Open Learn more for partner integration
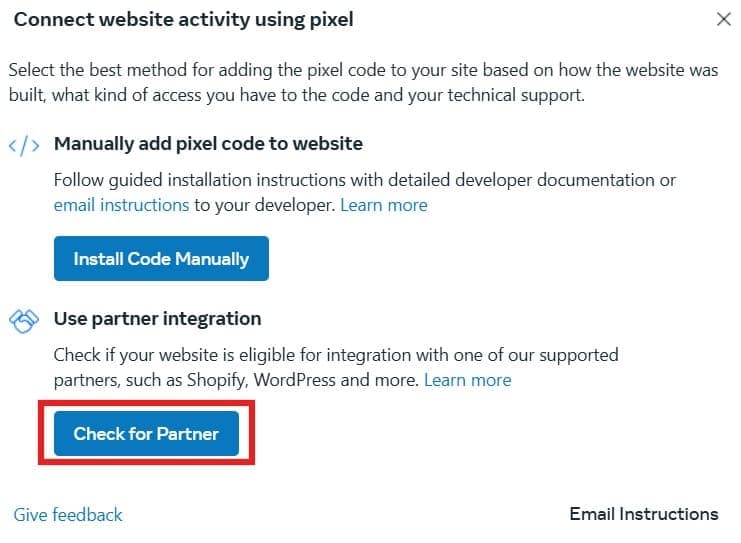This screenshot has height=543, width=741. (467, 380)
